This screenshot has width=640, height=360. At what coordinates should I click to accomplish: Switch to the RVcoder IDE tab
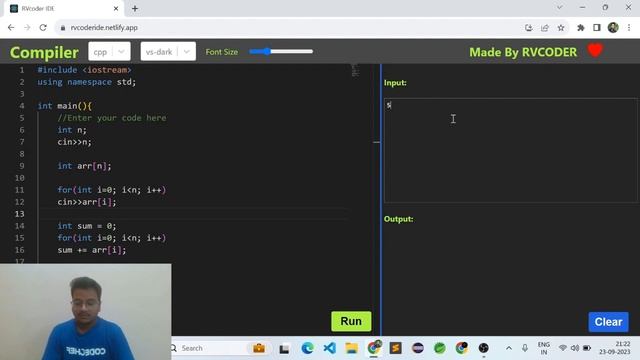click(63, 9)
